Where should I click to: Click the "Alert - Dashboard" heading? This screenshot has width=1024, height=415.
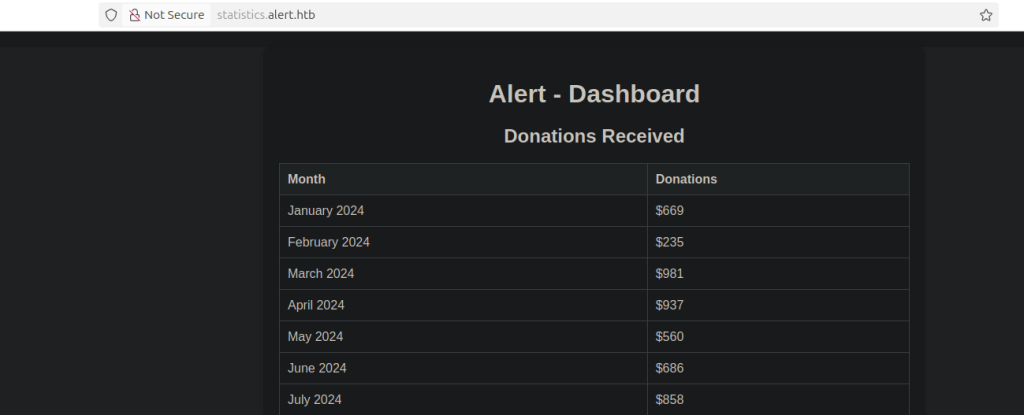pyautogui.click(x=594, y=94)
